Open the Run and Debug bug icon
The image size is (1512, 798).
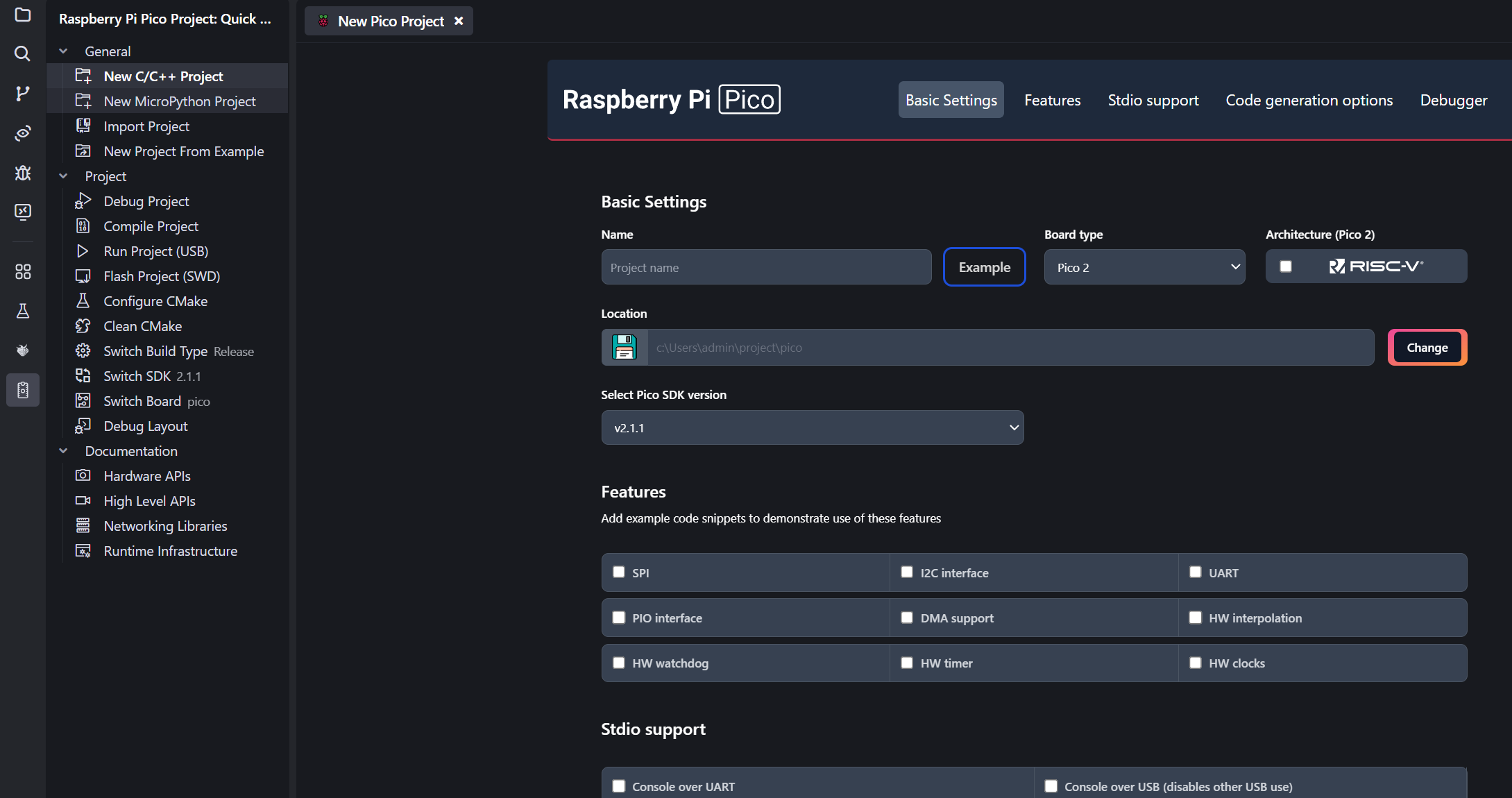pyautogui.click(x=23, y=173)
